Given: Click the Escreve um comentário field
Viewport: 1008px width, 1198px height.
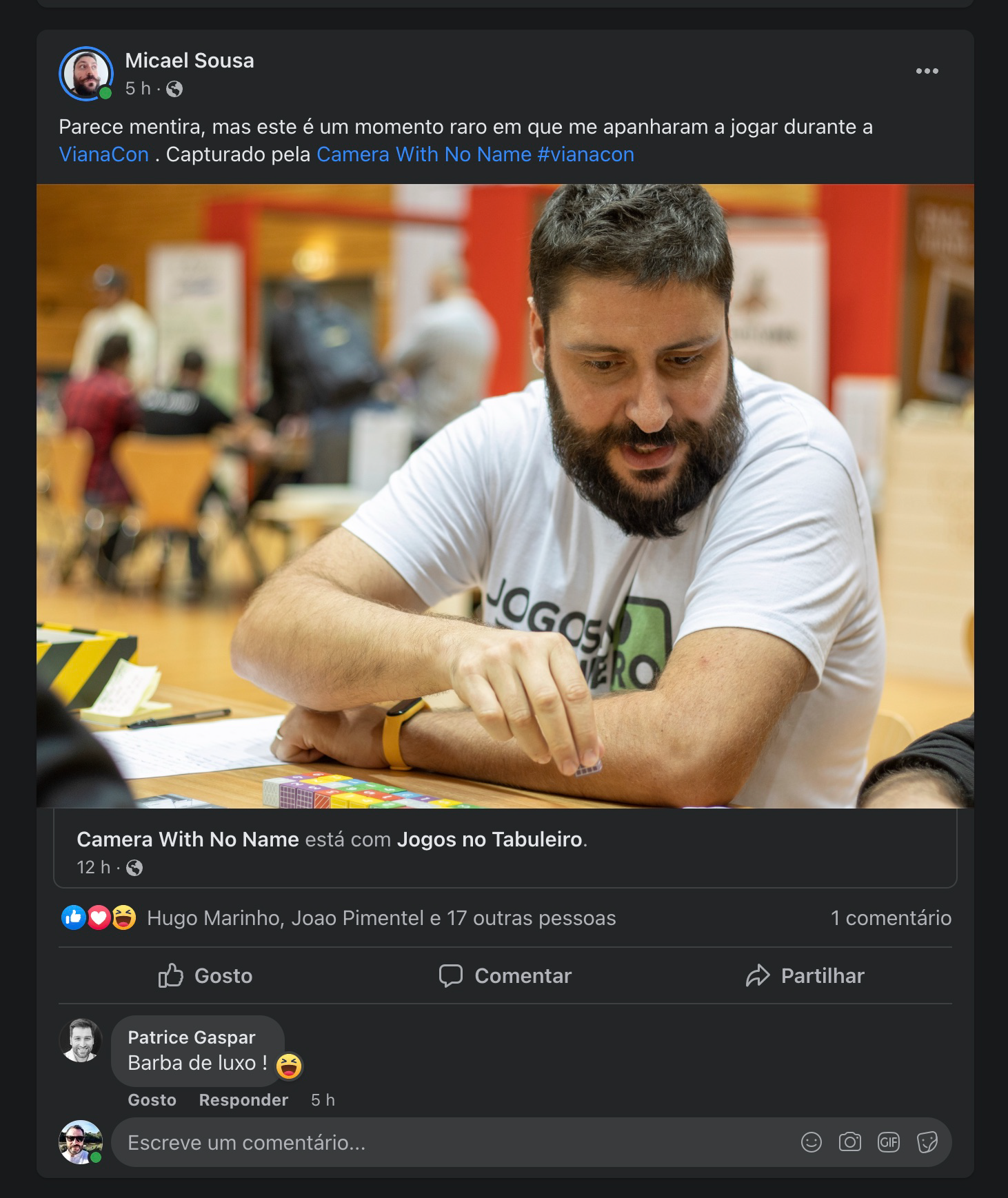Looking at the screenshot, I should 455,1142.
